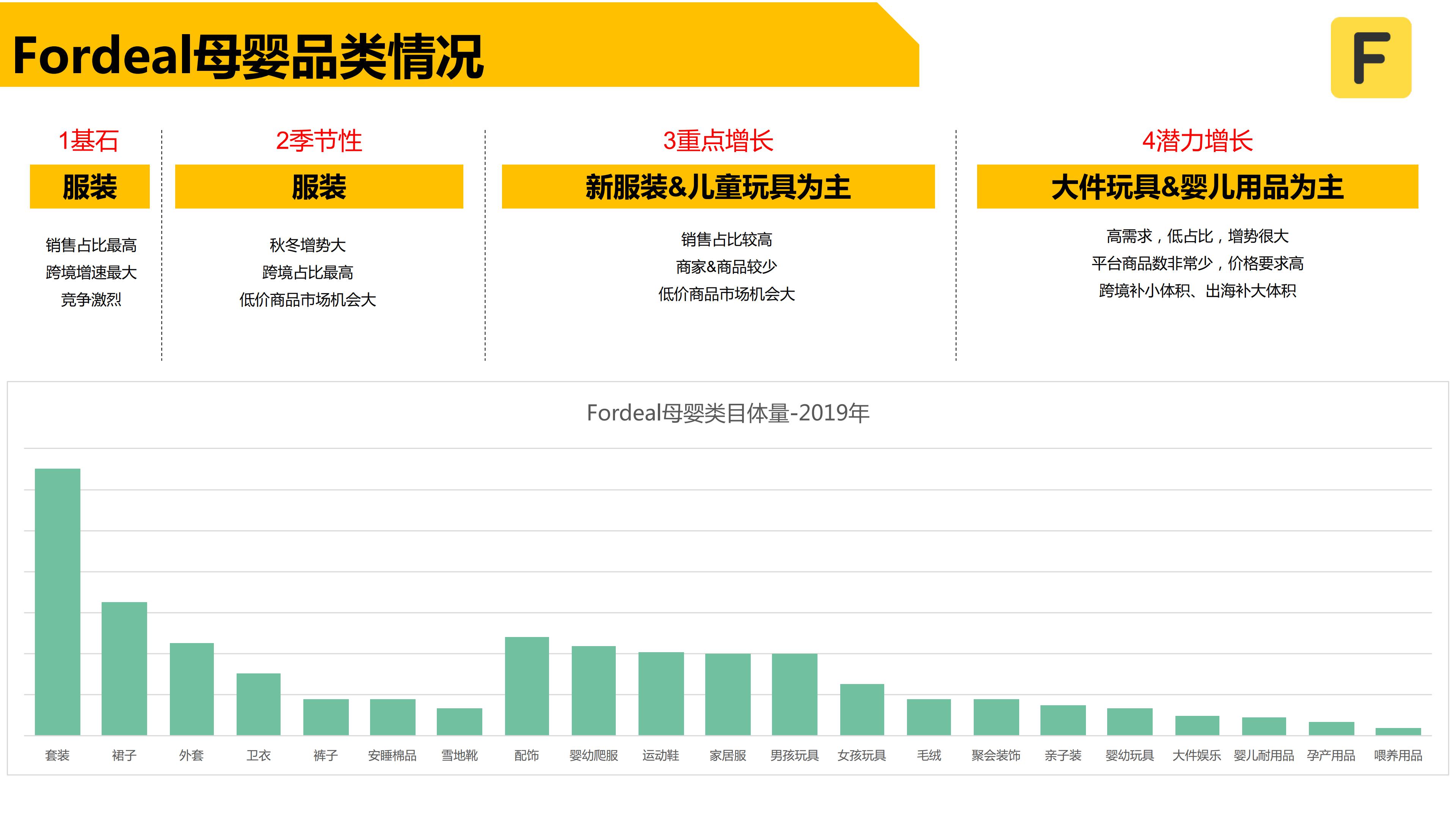This screenshot has width=1456, height=819.
Task: Select the 外套 bar in the chart
Action: 191,689
